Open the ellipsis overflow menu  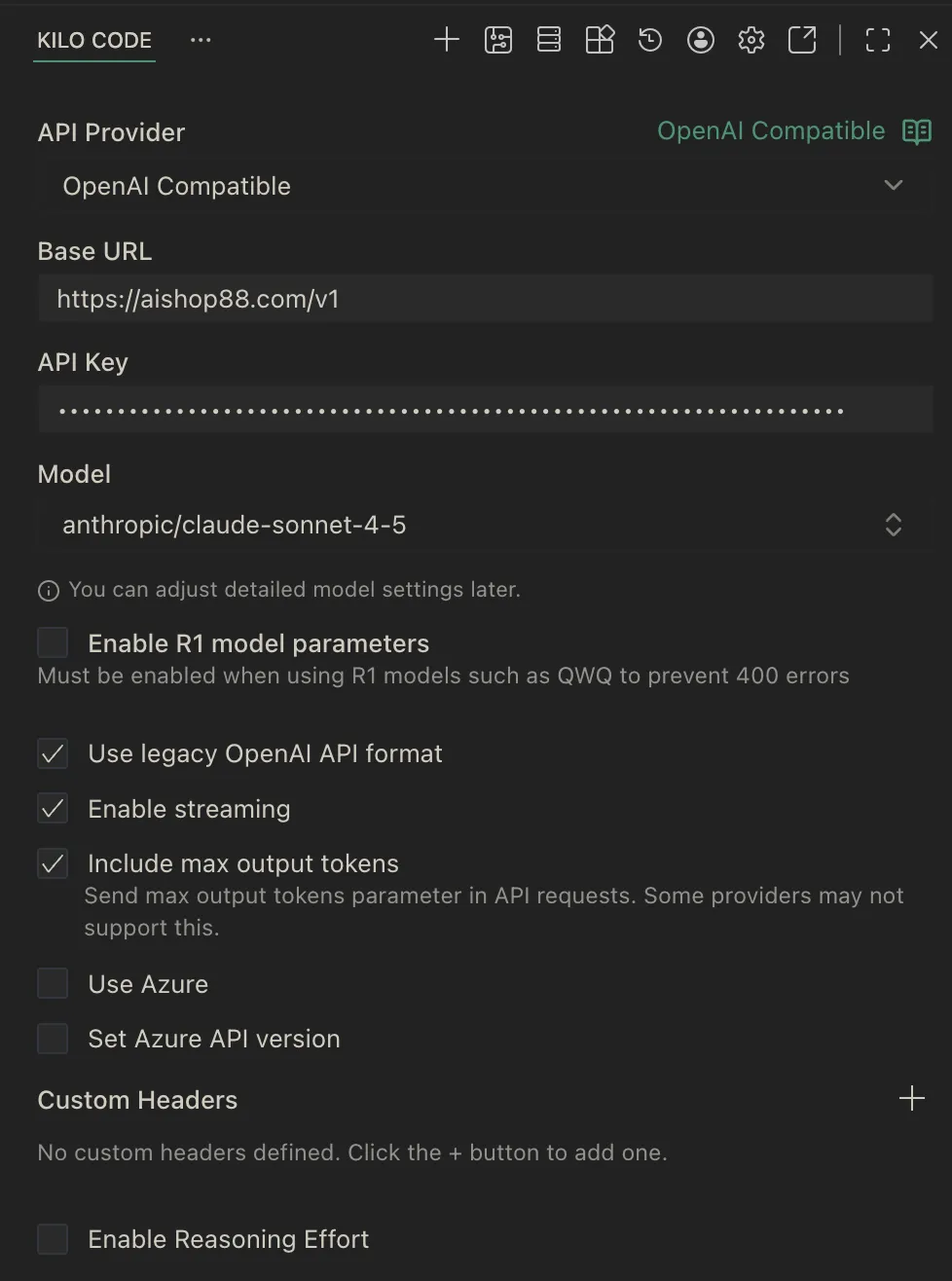(201, 40)
